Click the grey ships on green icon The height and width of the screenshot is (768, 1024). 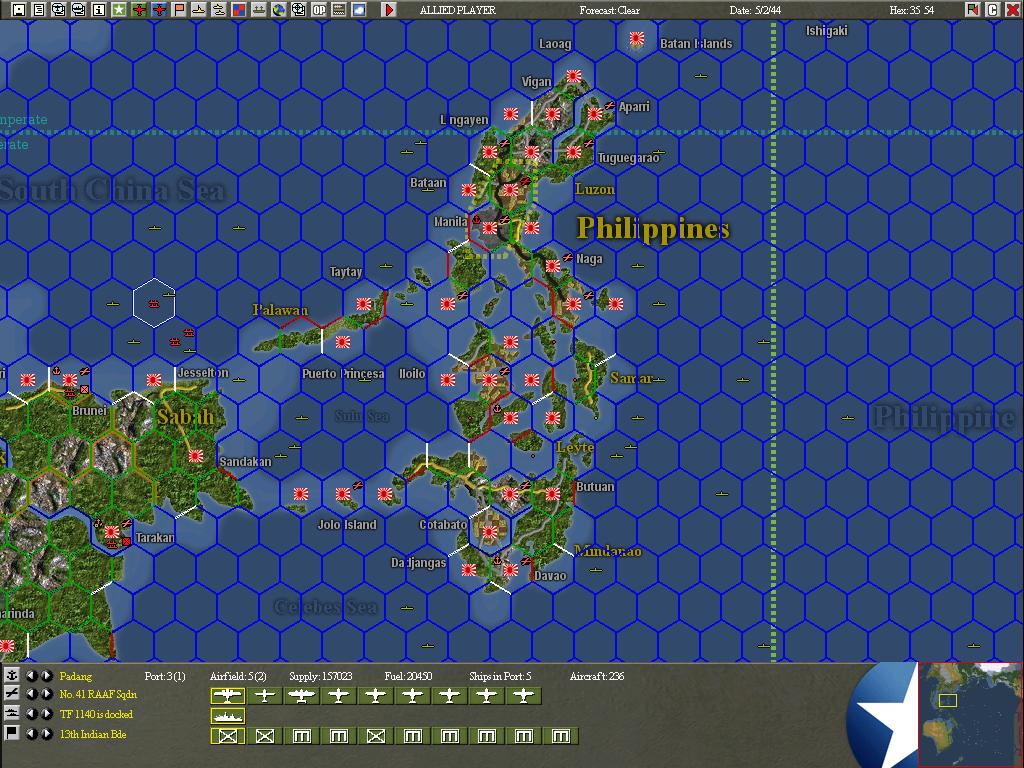click(x=259, y=9)
